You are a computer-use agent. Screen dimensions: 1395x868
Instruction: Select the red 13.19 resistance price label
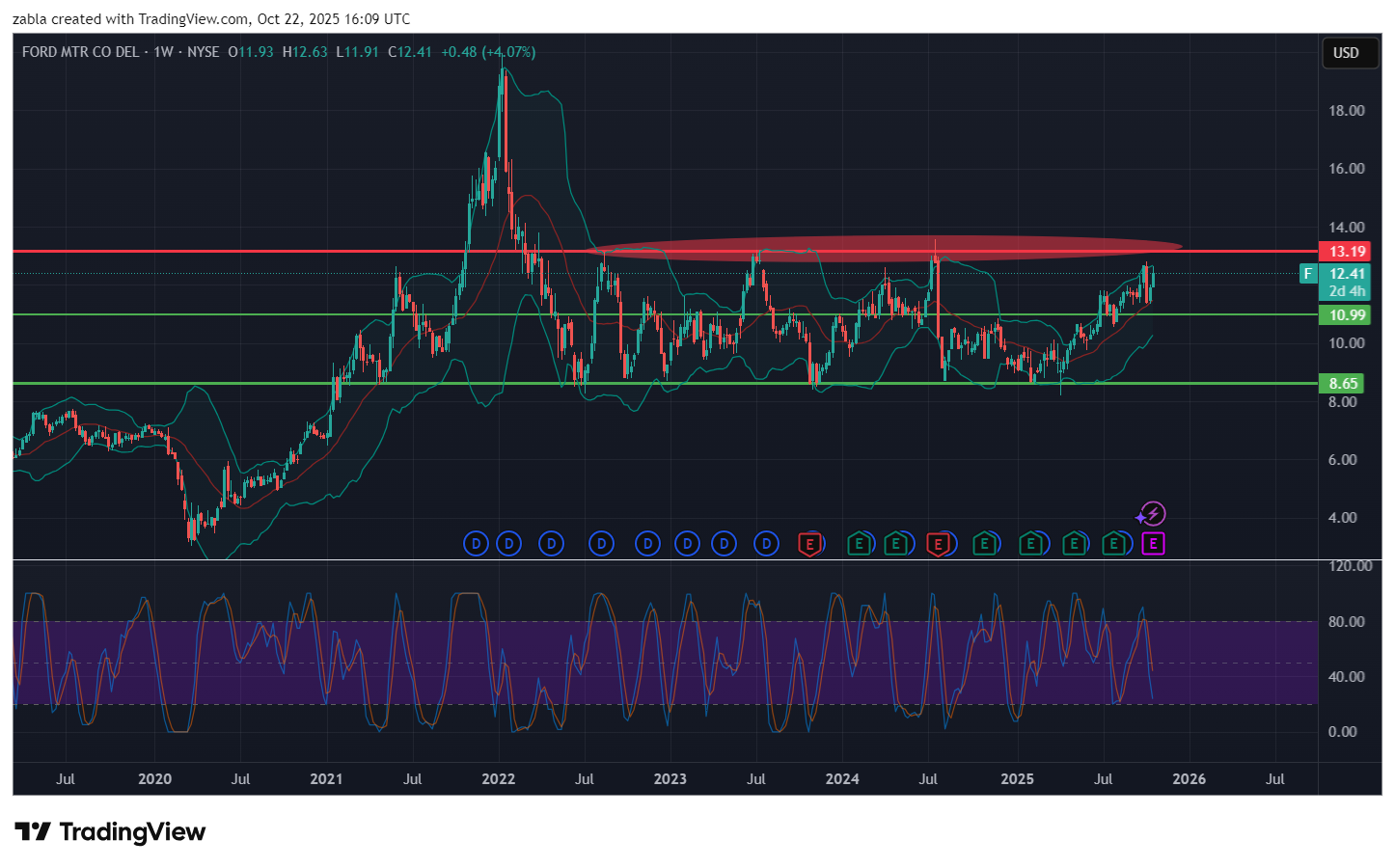coord(1347,252)
